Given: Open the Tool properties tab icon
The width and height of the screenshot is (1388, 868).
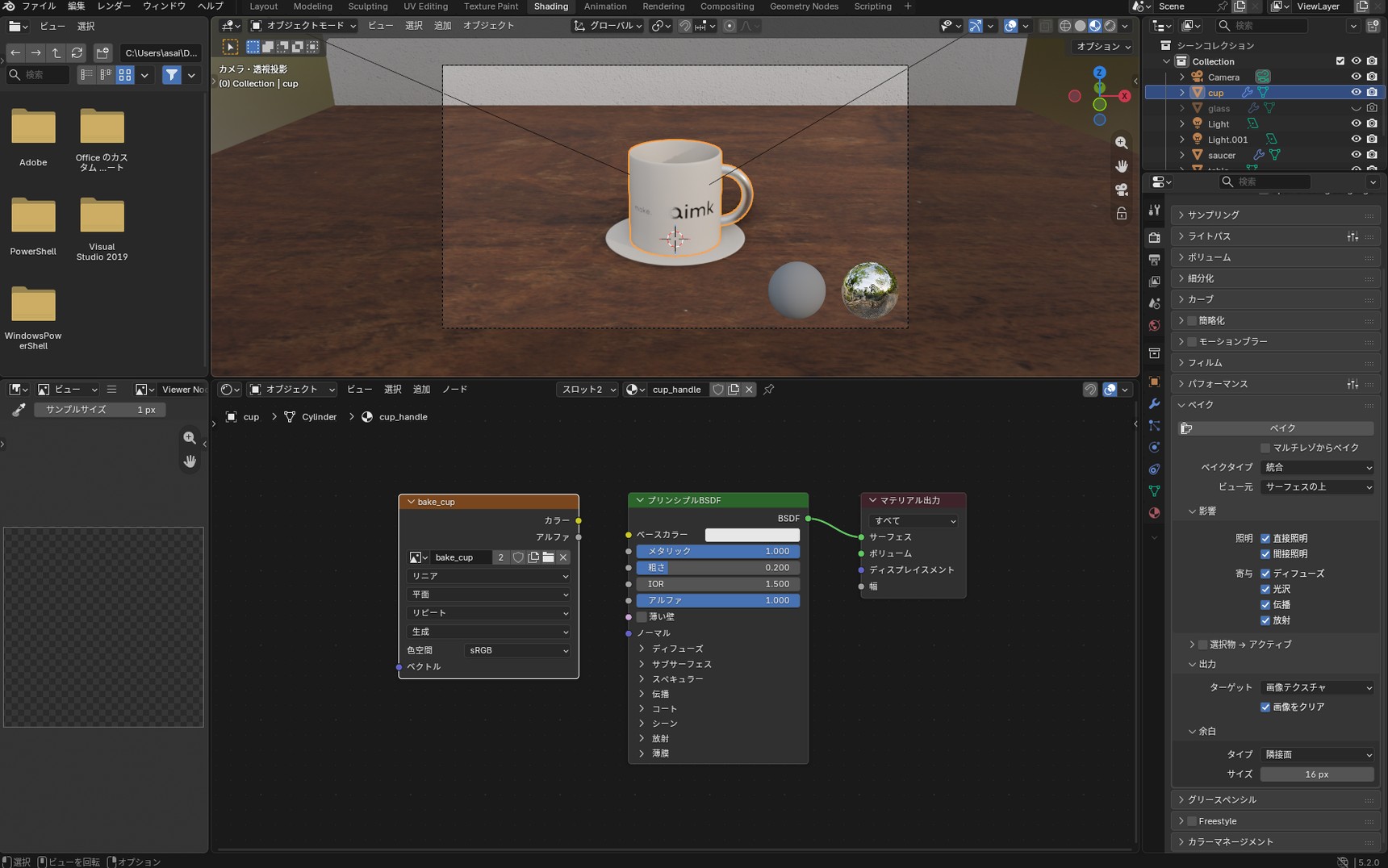Looking at the screenshot, I should coord(1155,210).
